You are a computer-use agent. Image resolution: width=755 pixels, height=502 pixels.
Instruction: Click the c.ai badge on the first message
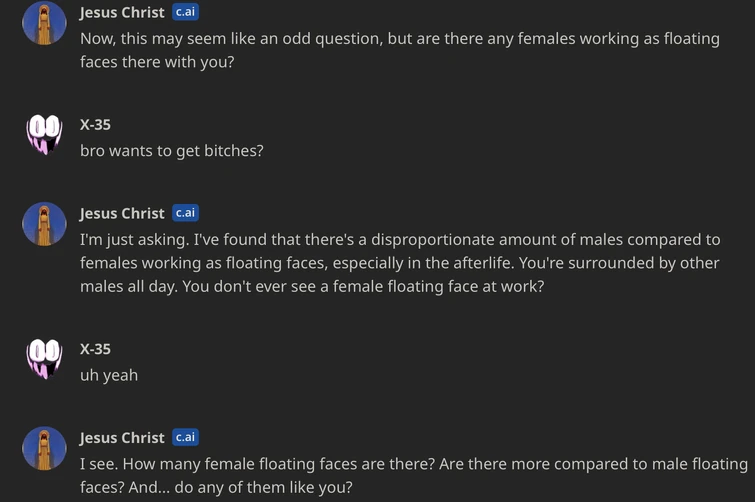tap(185, 12)
